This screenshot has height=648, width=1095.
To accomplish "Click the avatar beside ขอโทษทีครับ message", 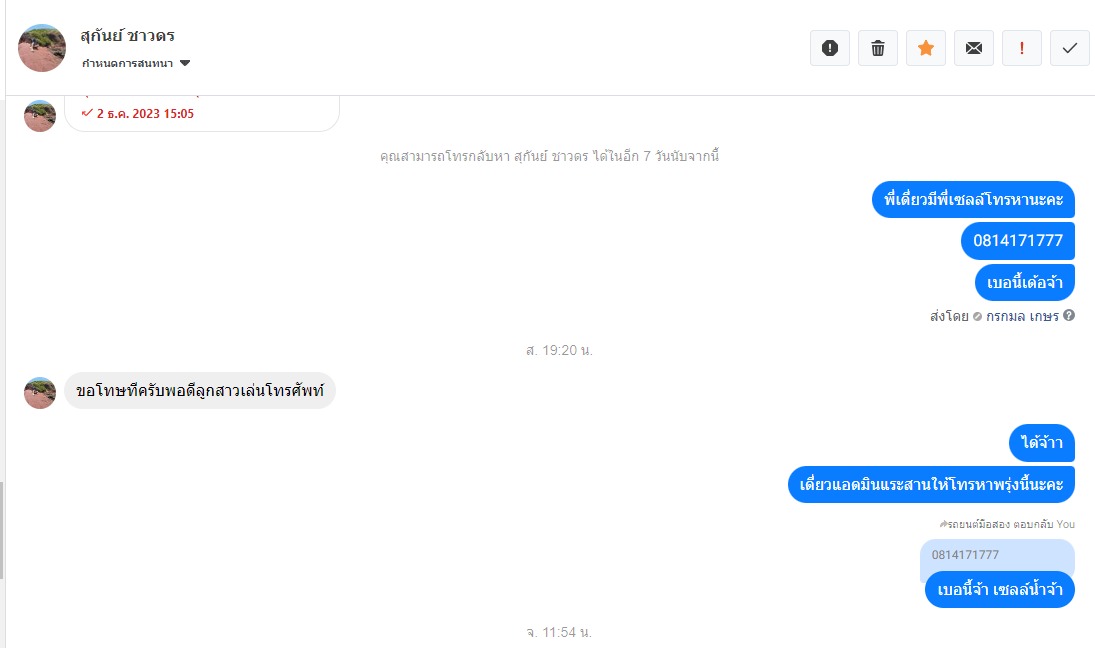I will pyautogui.click(x=40, y=393).
